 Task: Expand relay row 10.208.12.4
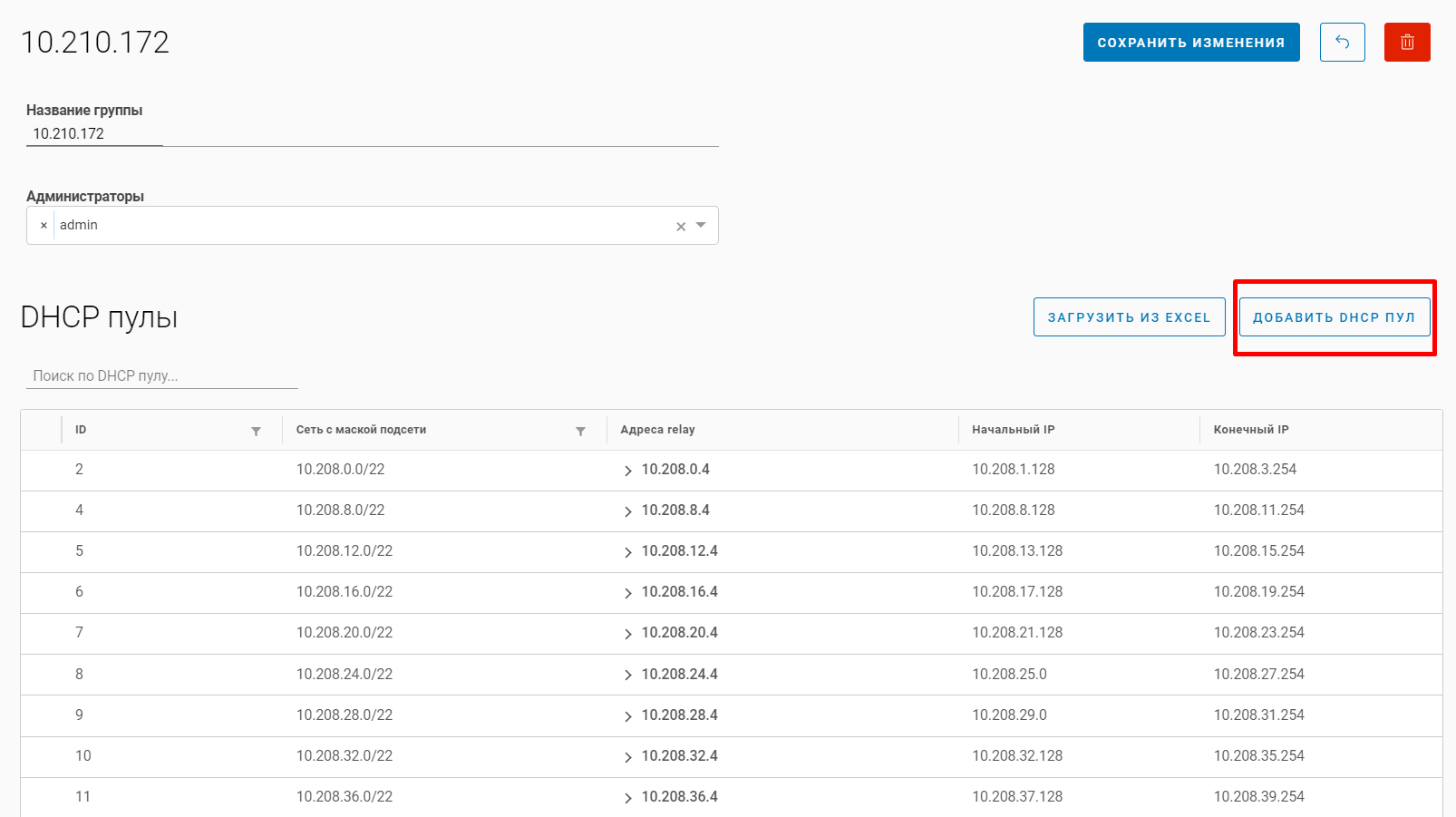click(x=627, y=552)
